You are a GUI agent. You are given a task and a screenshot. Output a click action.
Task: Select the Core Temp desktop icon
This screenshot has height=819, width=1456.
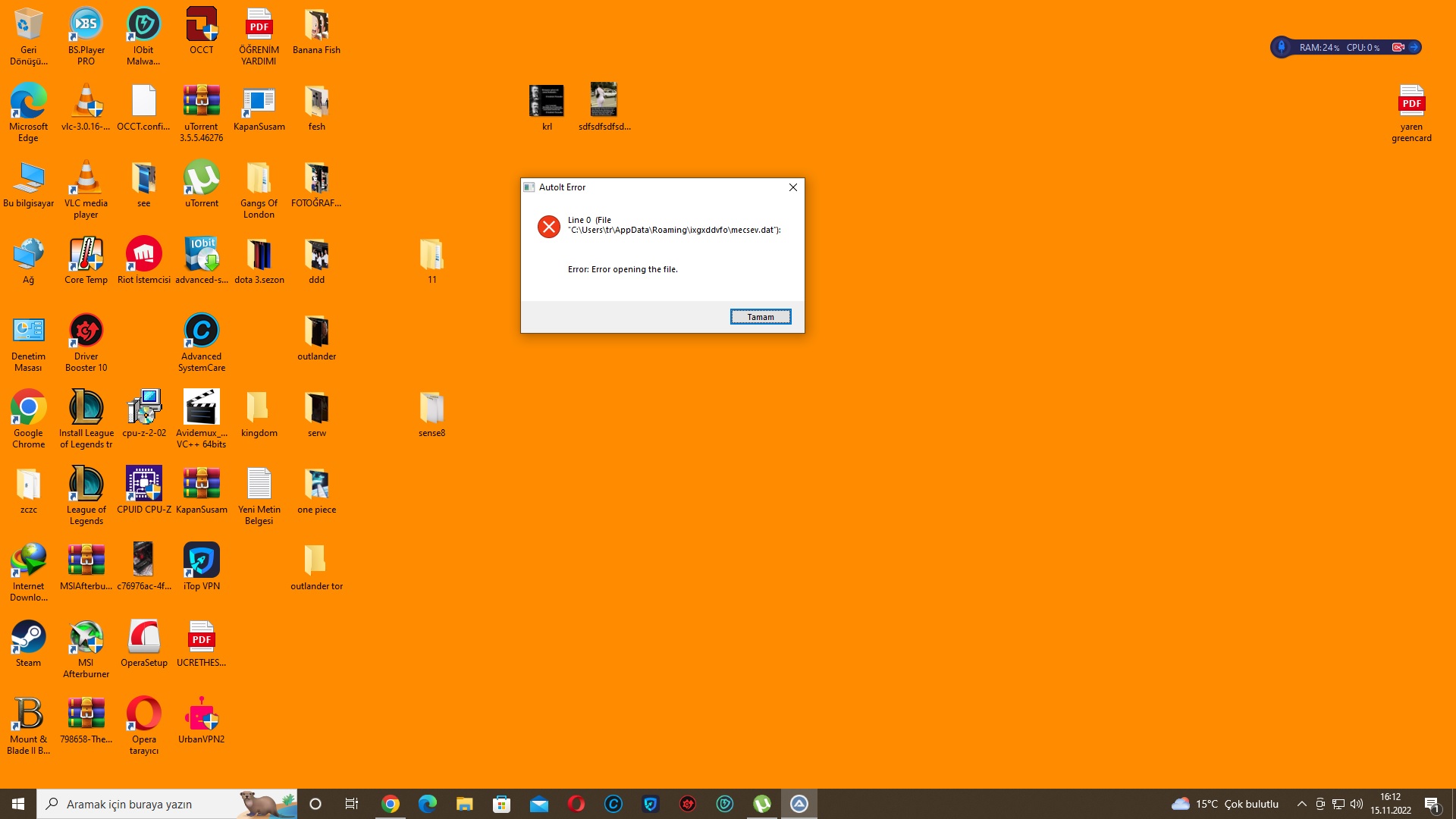pyautogui.click(x=86, y=256)
